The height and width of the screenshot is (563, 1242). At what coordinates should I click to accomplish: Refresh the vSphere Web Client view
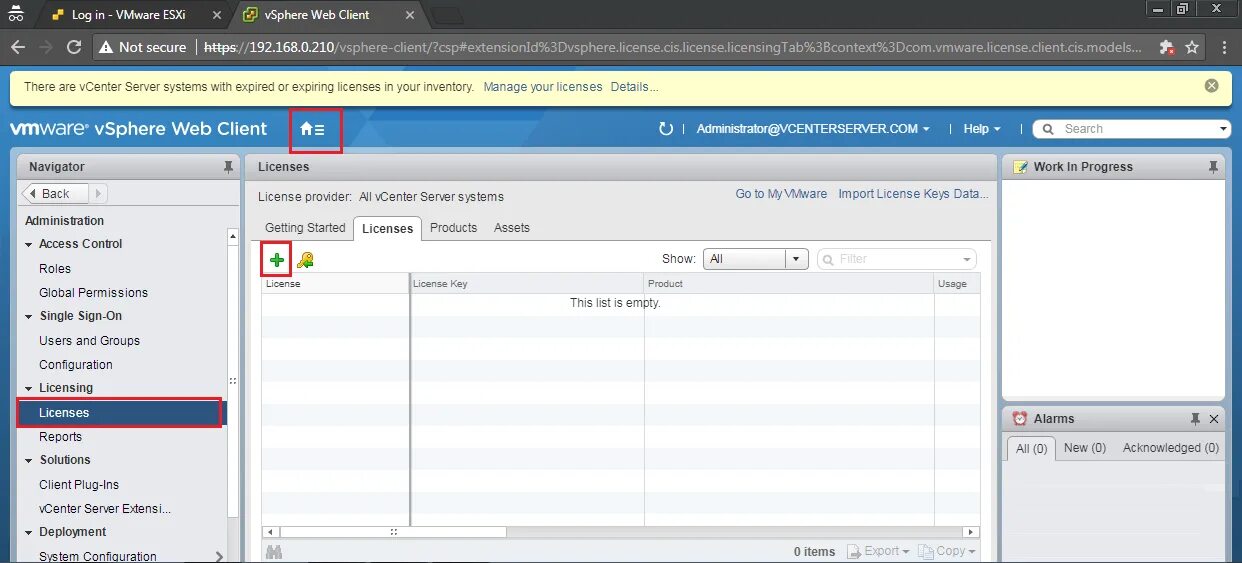click(666, 129)
